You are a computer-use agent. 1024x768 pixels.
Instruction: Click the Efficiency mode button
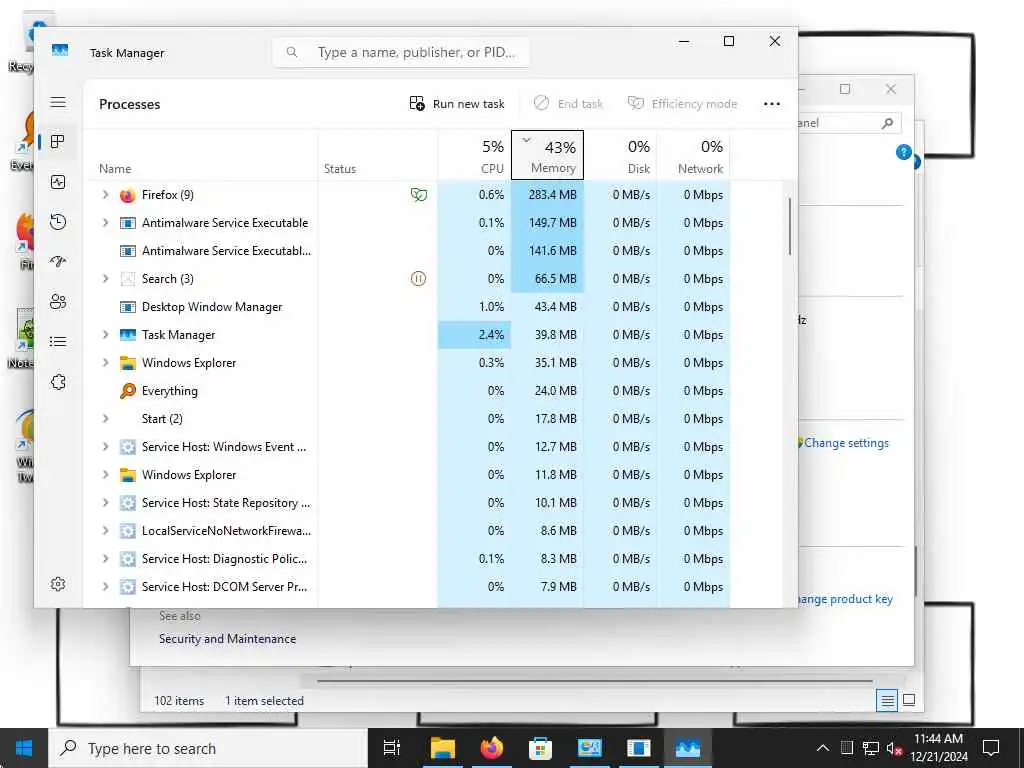point(682,104)
